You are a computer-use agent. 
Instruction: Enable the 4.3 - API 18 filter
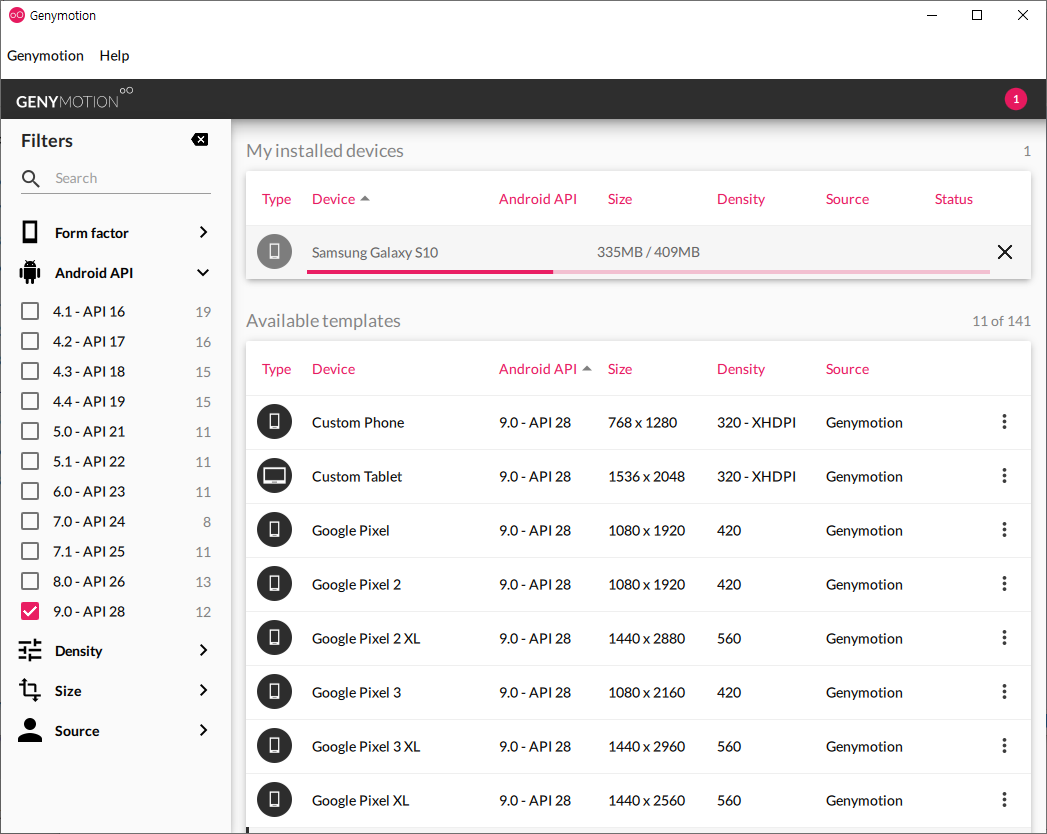click(x=30, y=371)
